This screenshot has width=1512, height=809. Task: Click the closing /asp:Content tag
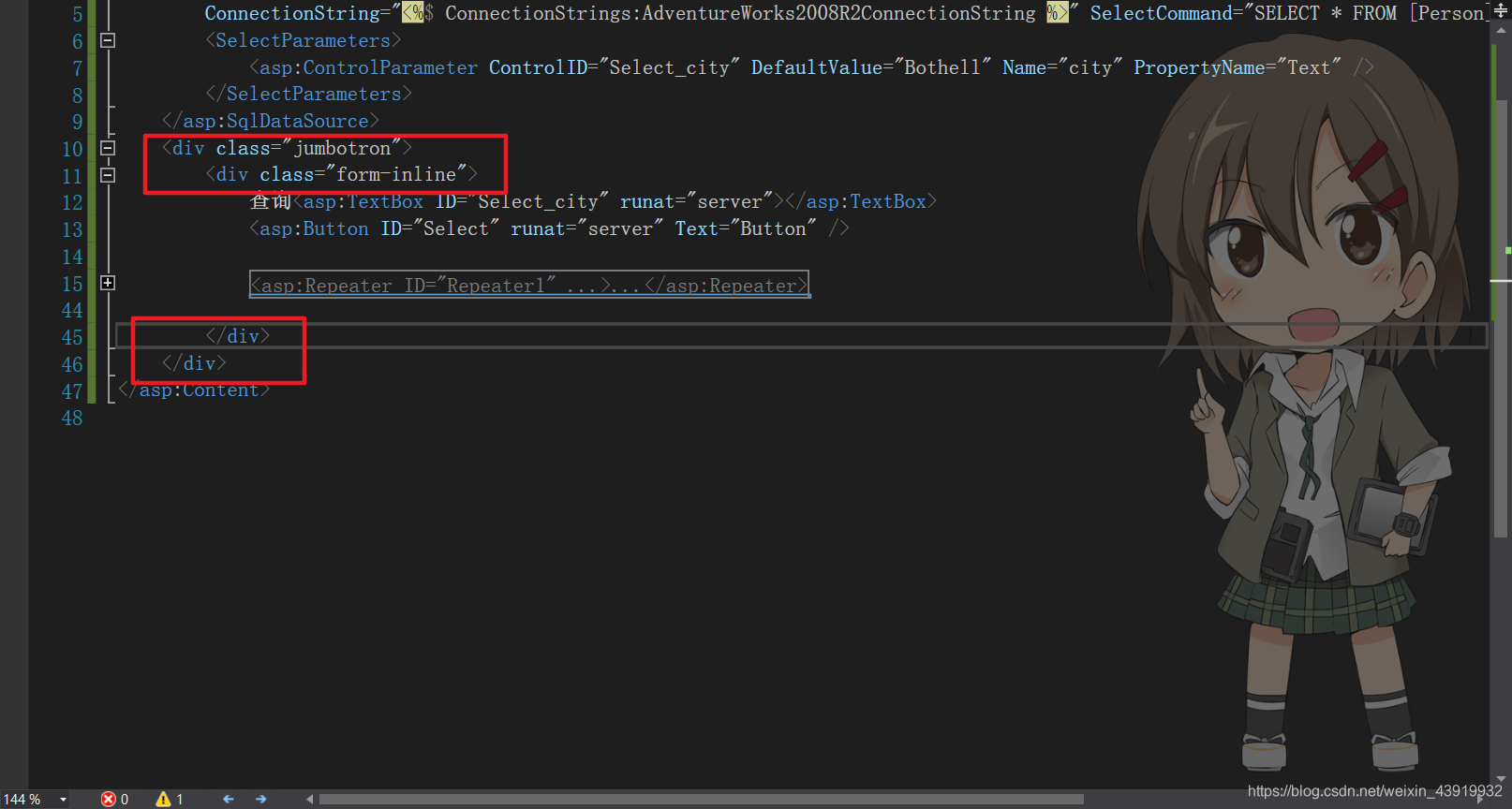[x=194, y=390]
